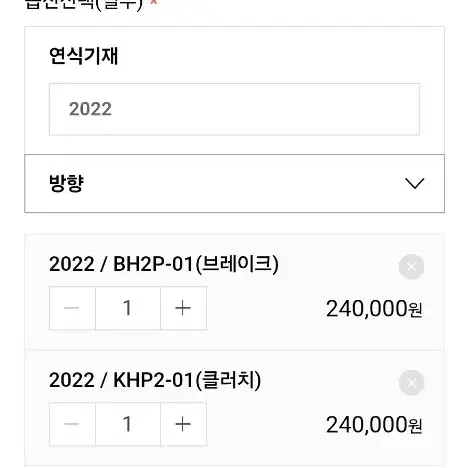Select the 2022 / BH2P-01(브레이크) item title
This screenshot has height=468, width=468.
[x=164, y=264]
